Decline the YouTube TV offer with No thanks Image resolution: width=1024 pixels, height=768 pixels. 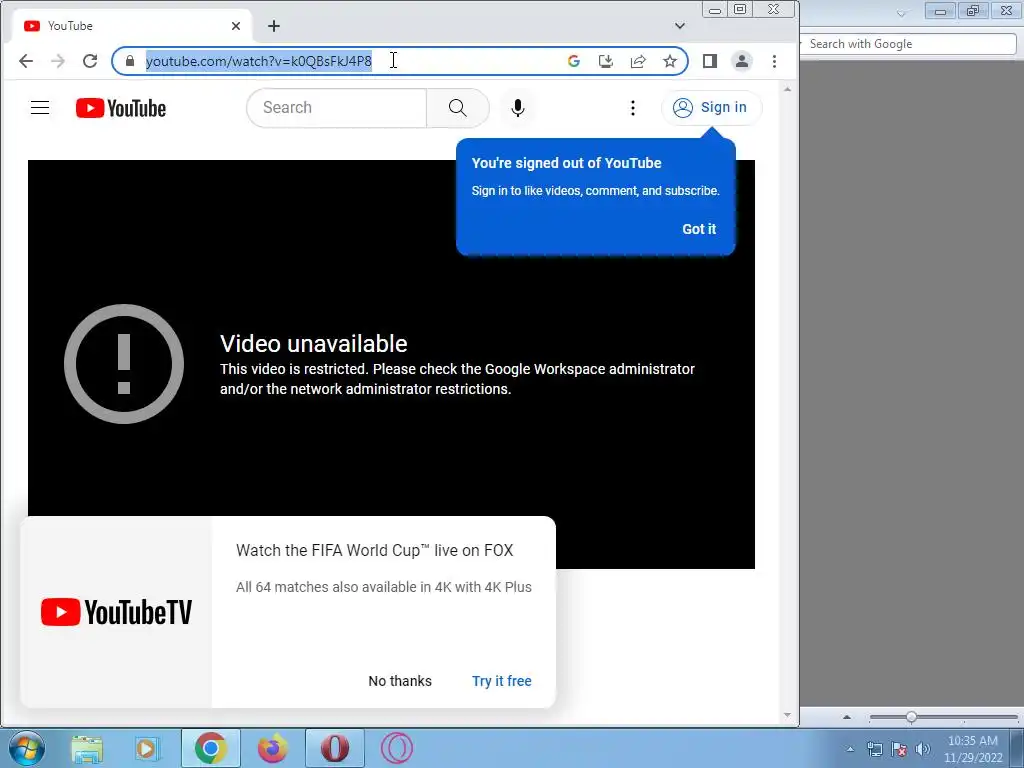[400, 681]
